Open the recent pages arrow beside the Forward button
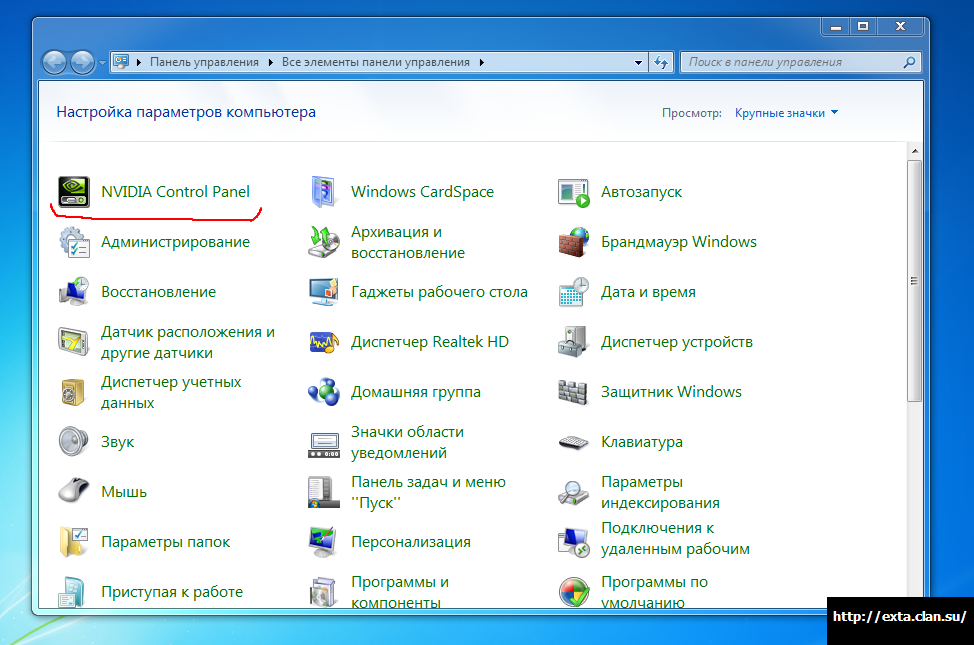This screenshot has width=974, height=645. pos(102,63)
